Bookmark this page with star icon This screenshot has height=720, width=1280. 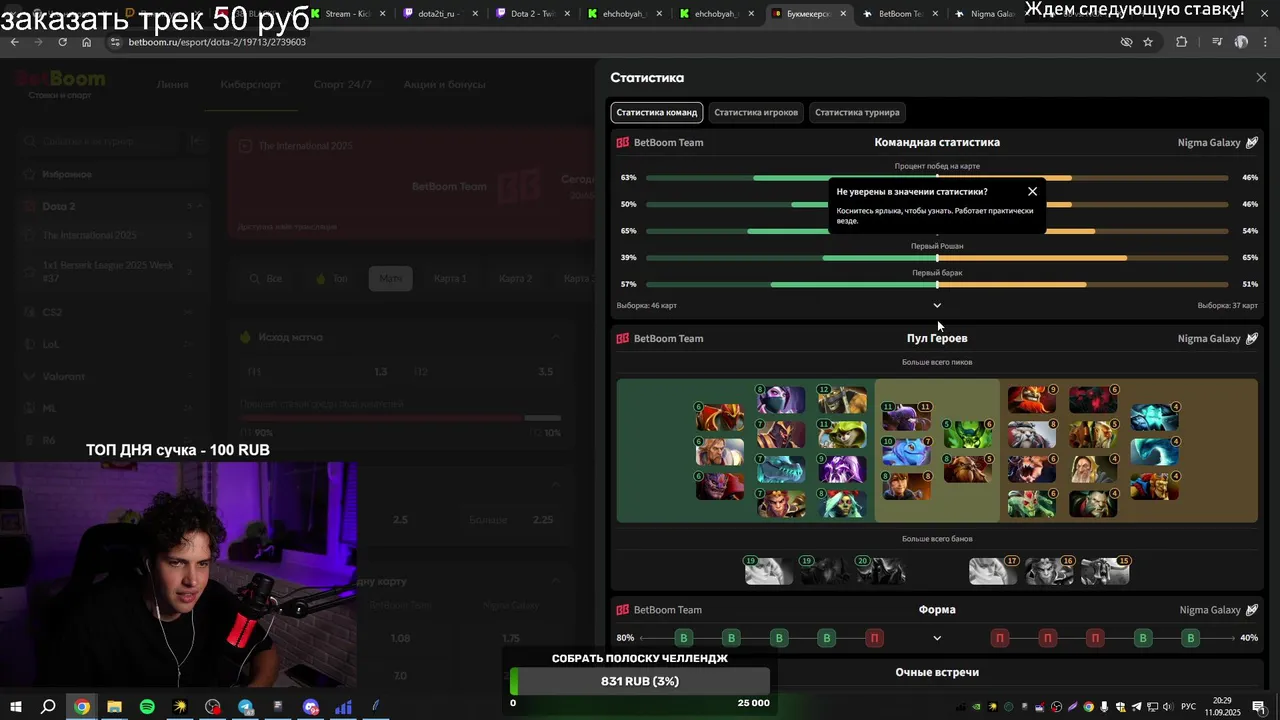click(1148, 42)
